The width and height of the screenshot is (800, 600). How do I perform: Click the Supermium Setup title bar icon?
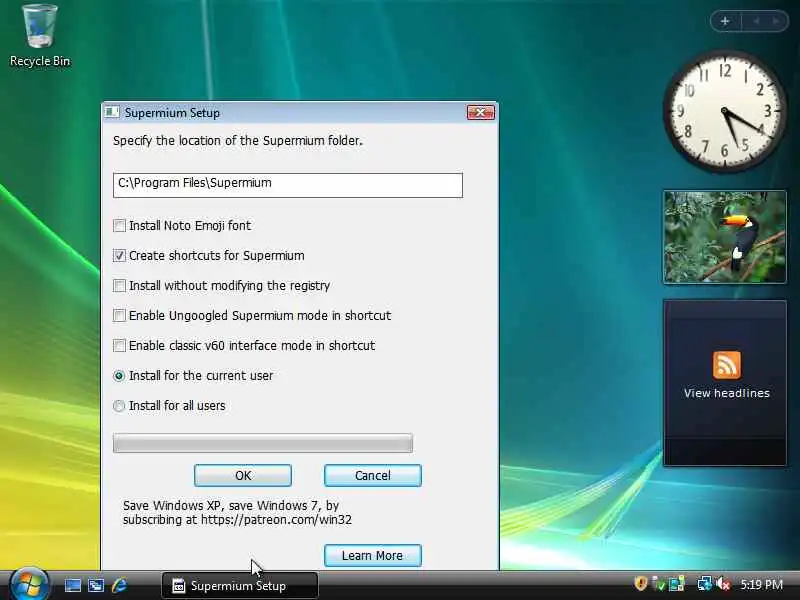click(x=112, y=112)
